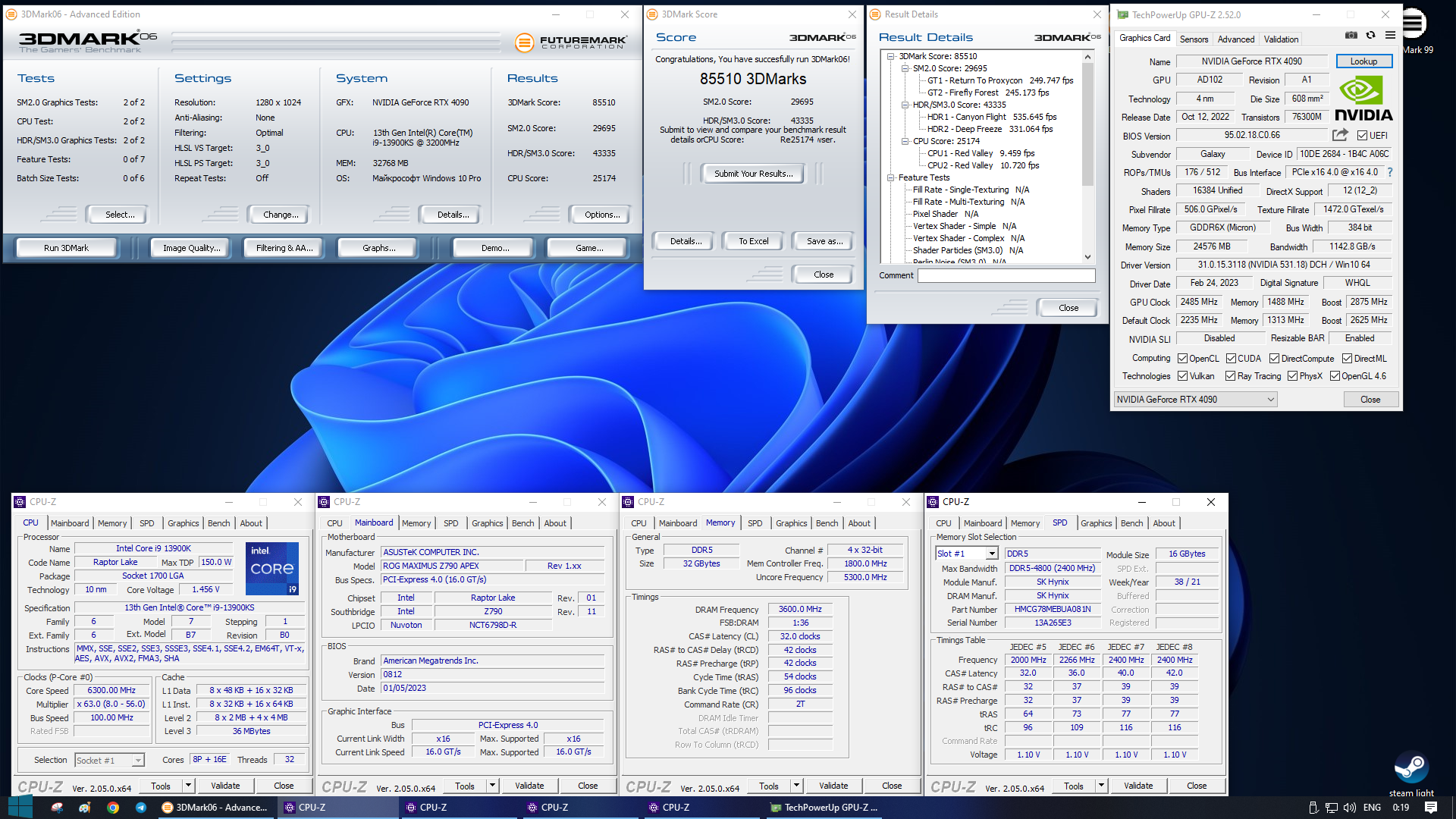
Task: Open About tab in CPU-Z SPD window
Action: coord(1163,523)
